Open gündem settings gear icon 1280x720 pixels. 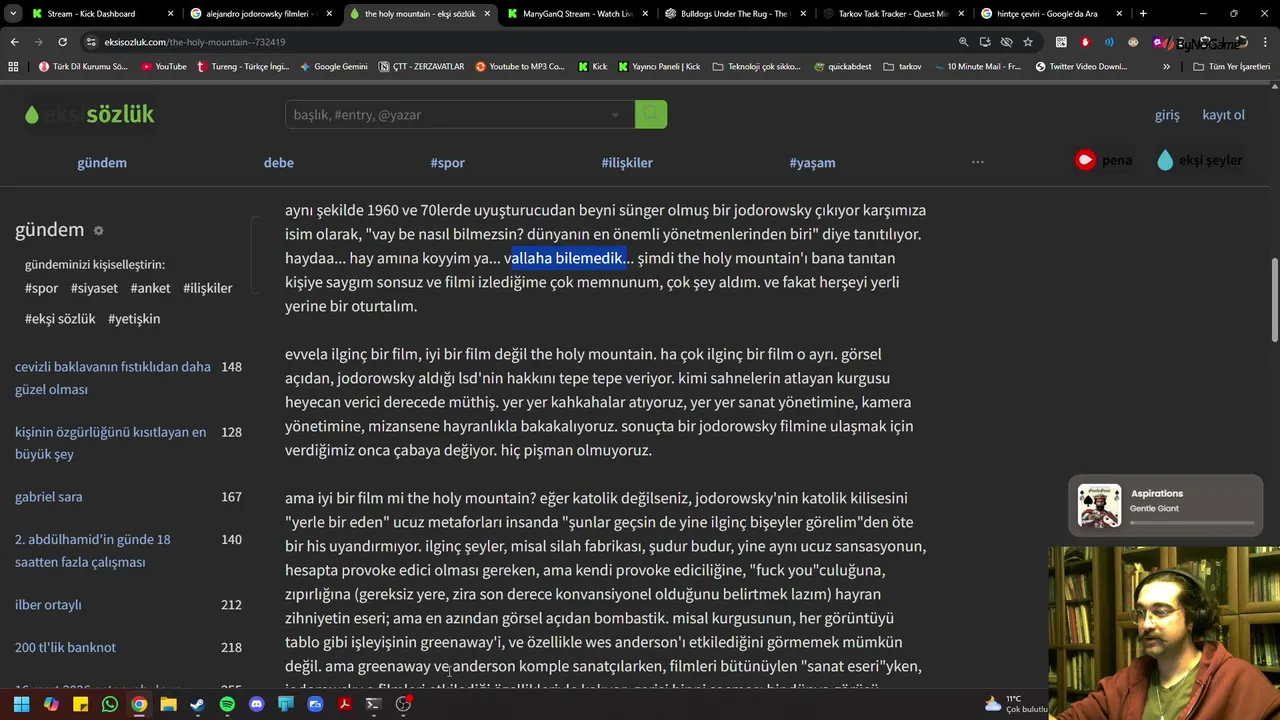click(98, 231)
